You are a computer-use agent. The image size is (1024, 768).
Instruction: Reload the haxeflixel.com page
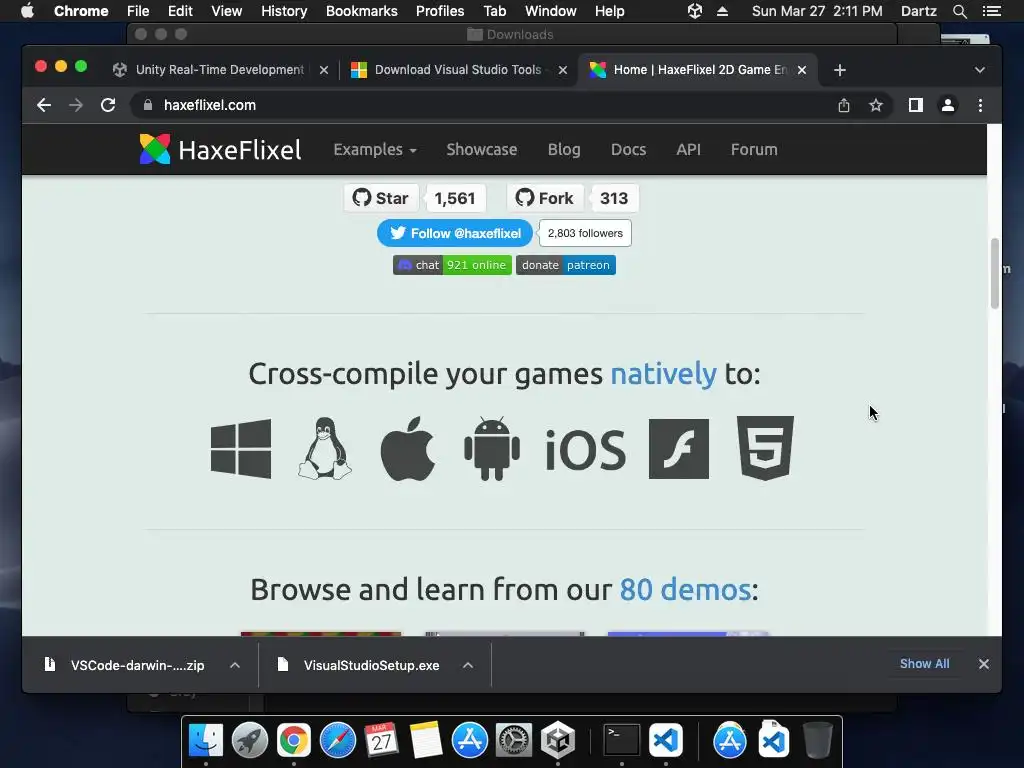(108, 105)
